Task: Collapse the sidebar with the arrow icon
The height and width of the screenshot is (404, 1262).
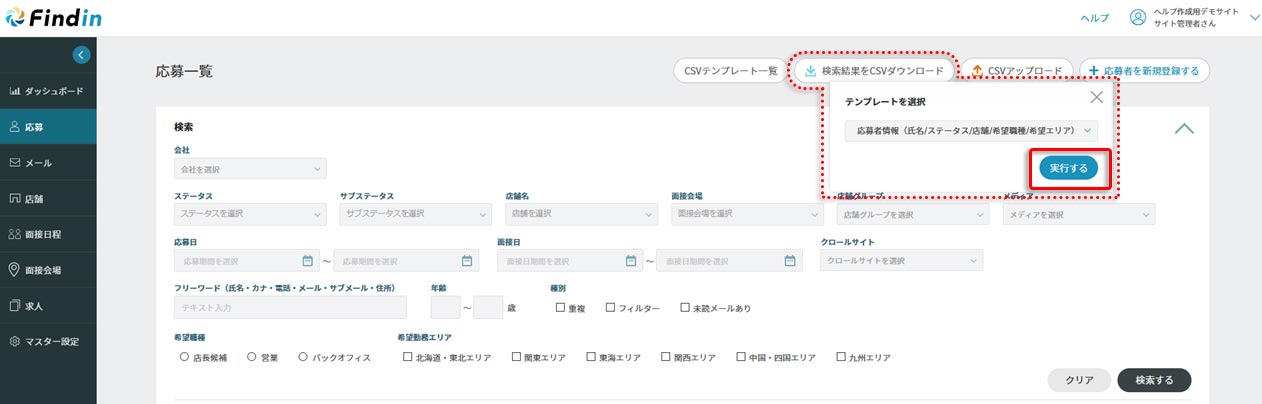Action: click(81, 55)
